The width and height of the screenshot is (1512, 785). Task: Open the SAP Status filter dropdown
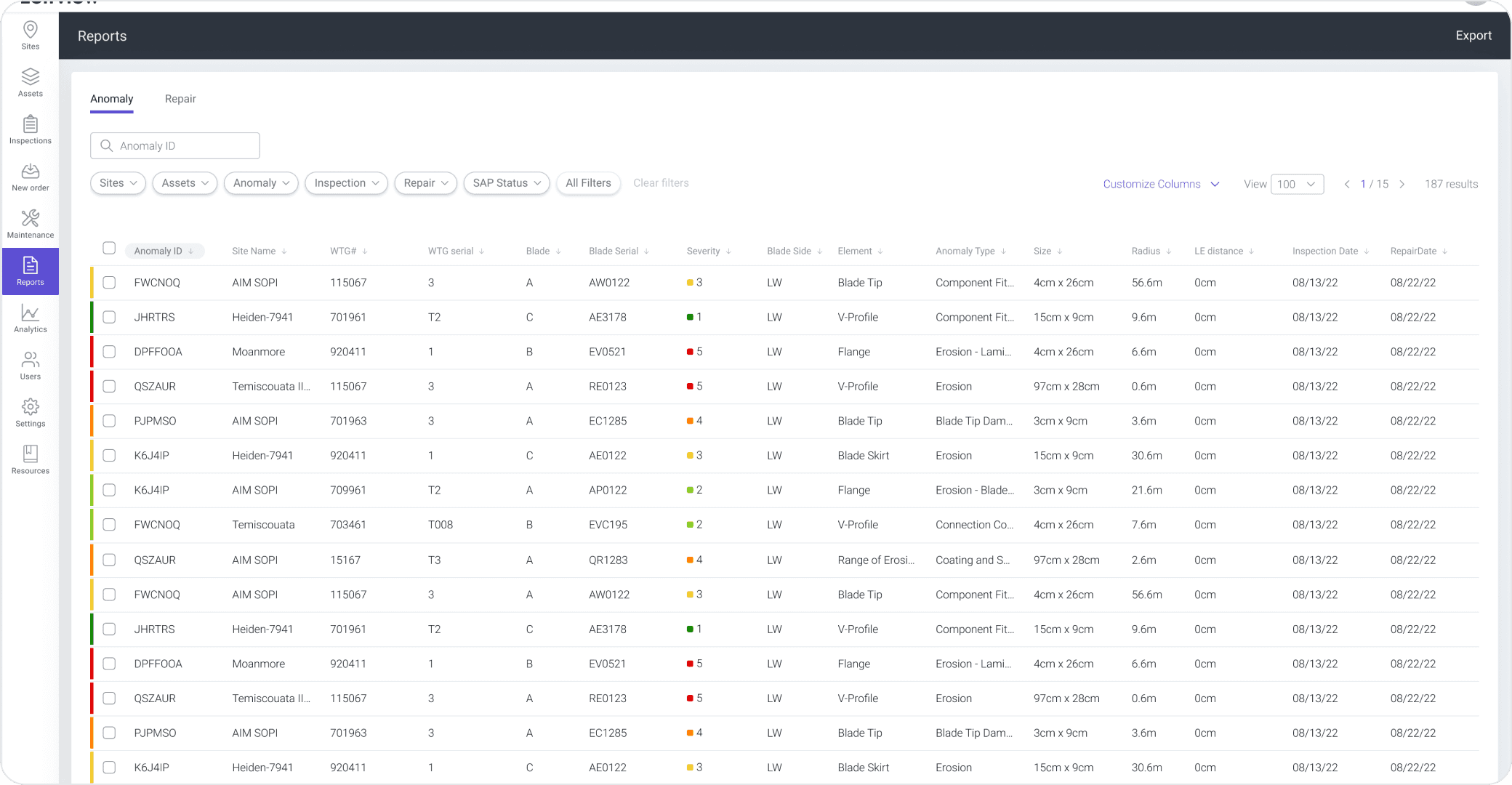point(507,183)
